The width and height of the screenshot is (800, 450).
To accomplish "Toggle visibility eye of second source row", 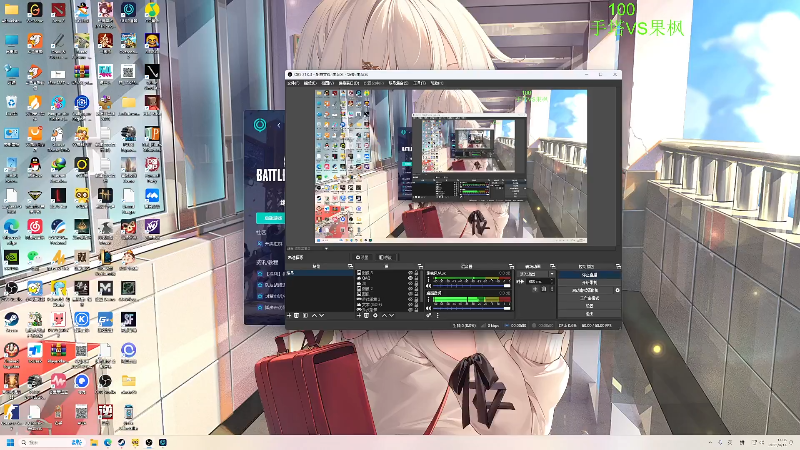I will point(410,278).
